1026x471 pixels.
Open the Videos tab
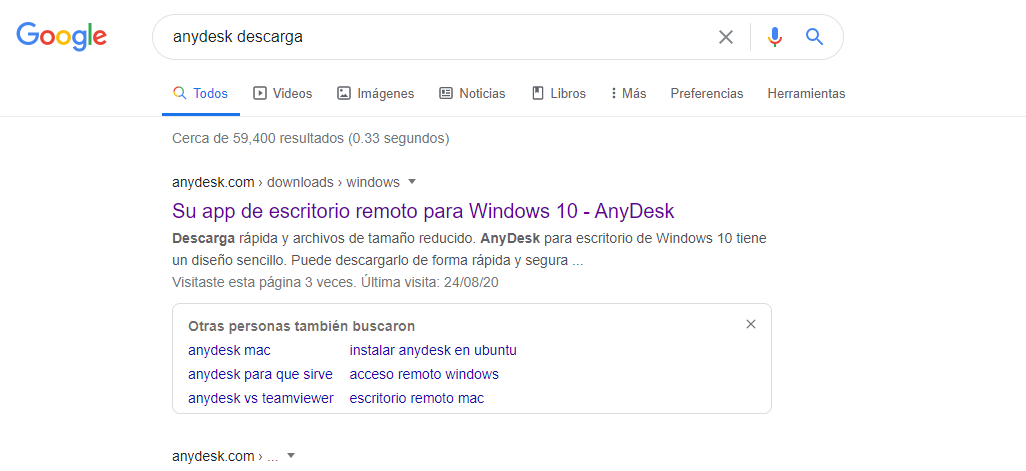(x=282, y=93)
